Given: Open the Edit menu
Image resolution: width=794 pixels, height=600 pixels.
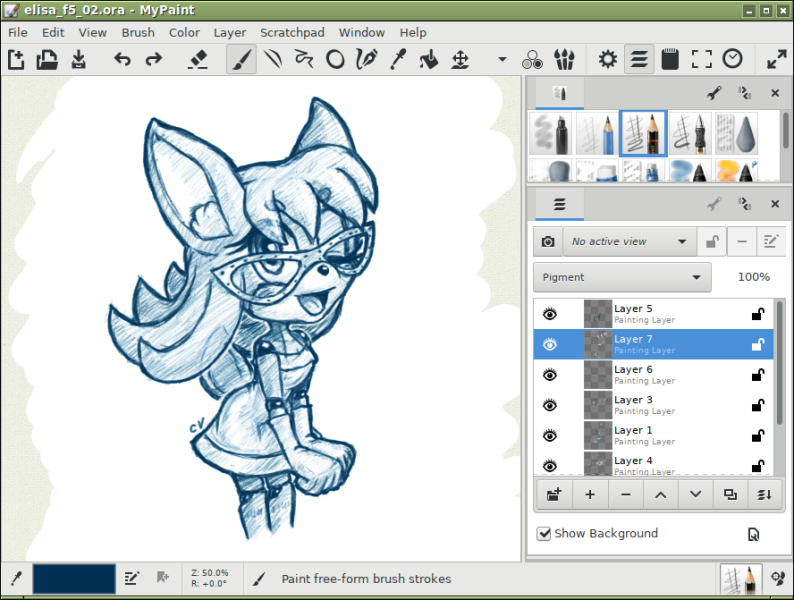Looking at the screenshot, I should click(53, 32).
